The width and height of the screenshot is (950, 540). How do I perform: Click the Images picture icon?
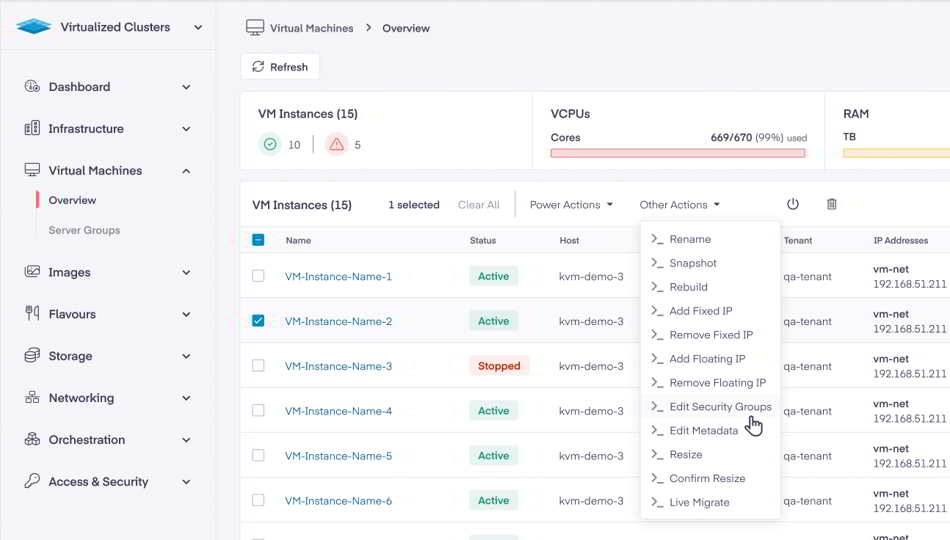[x=32, y=272]
